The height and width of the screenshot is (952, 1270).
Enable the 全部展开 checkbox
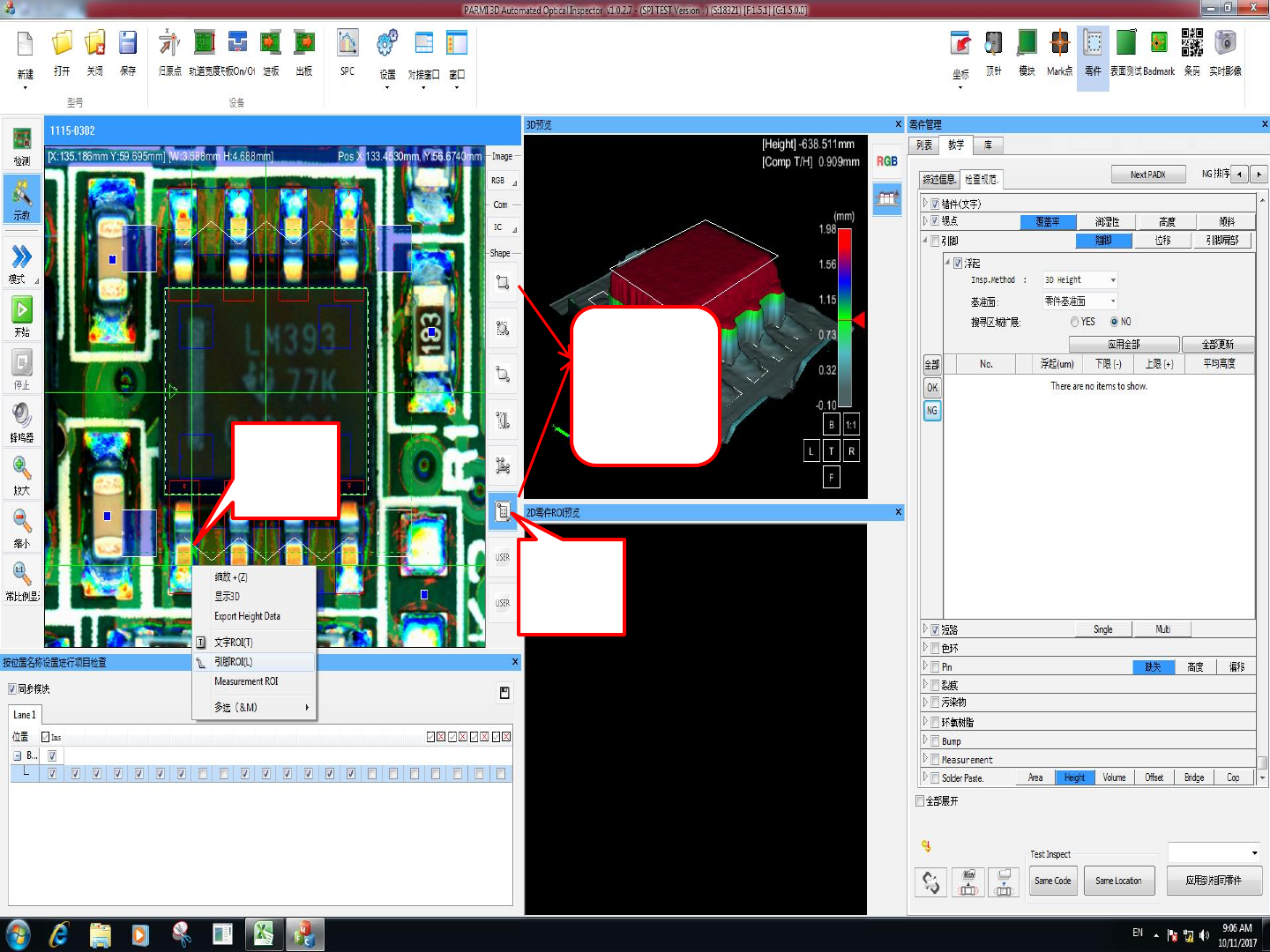[920, 800]
